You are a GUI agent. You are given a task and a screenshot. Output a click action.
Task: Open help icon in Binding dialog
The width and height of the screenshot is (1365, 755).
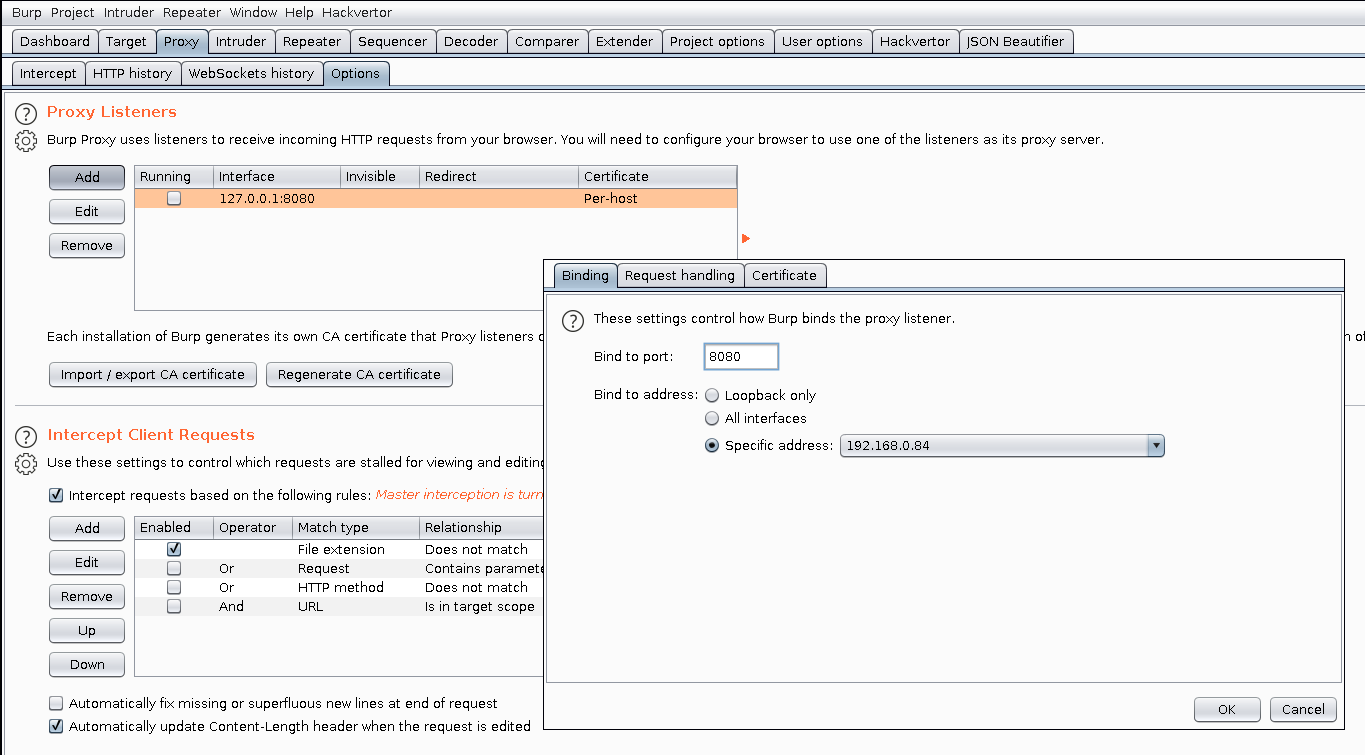click(572, 320)
